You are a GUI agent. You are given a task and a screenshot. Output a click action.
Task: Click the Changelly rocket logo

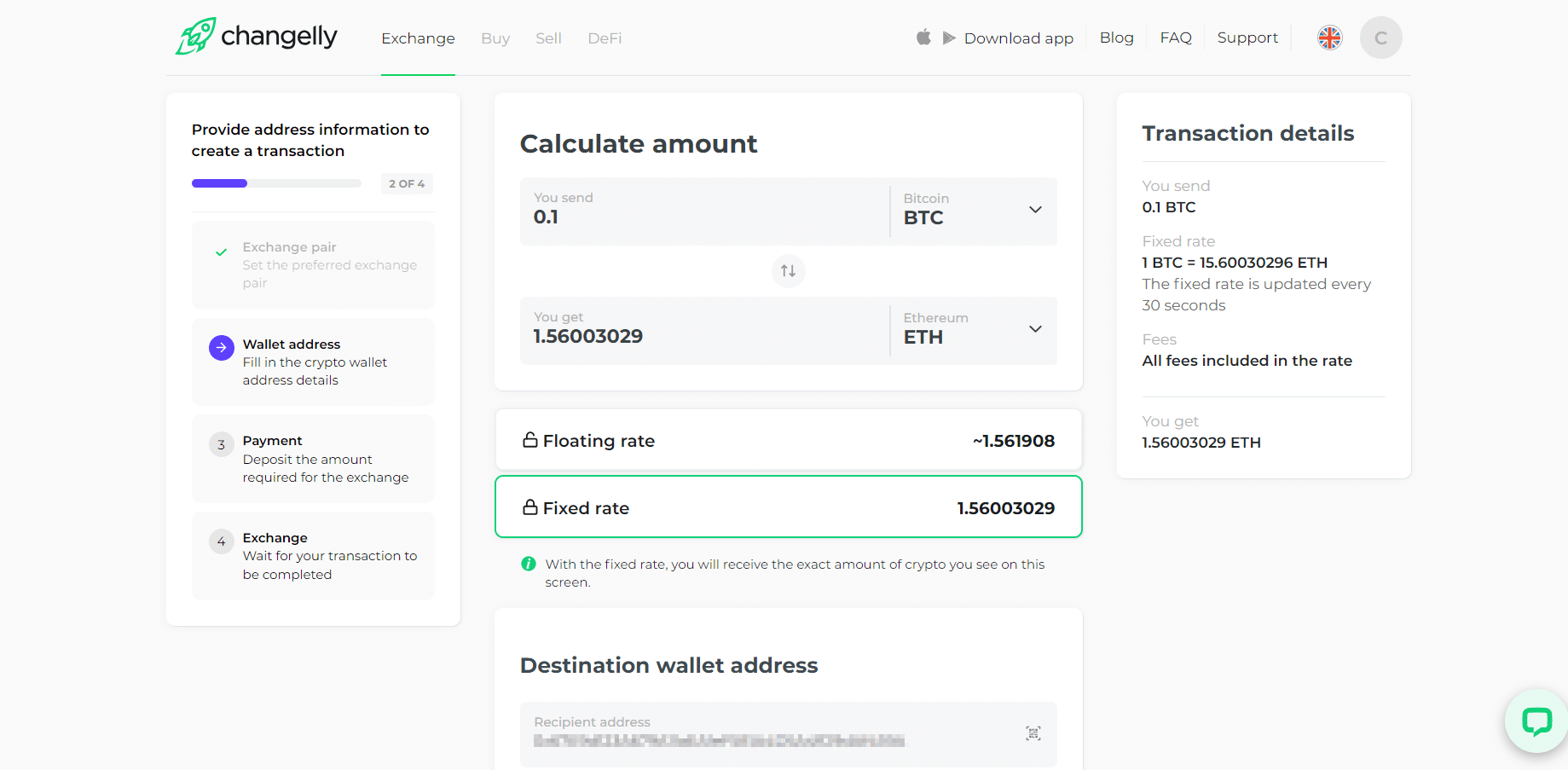[197, 37]
